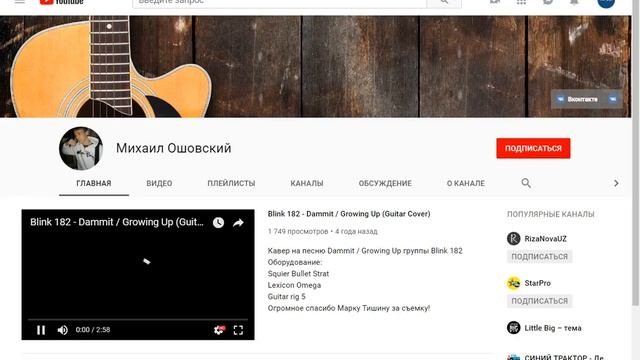
Task: Switch to the Обсуждение tab
Action: (x=385, y=183)
